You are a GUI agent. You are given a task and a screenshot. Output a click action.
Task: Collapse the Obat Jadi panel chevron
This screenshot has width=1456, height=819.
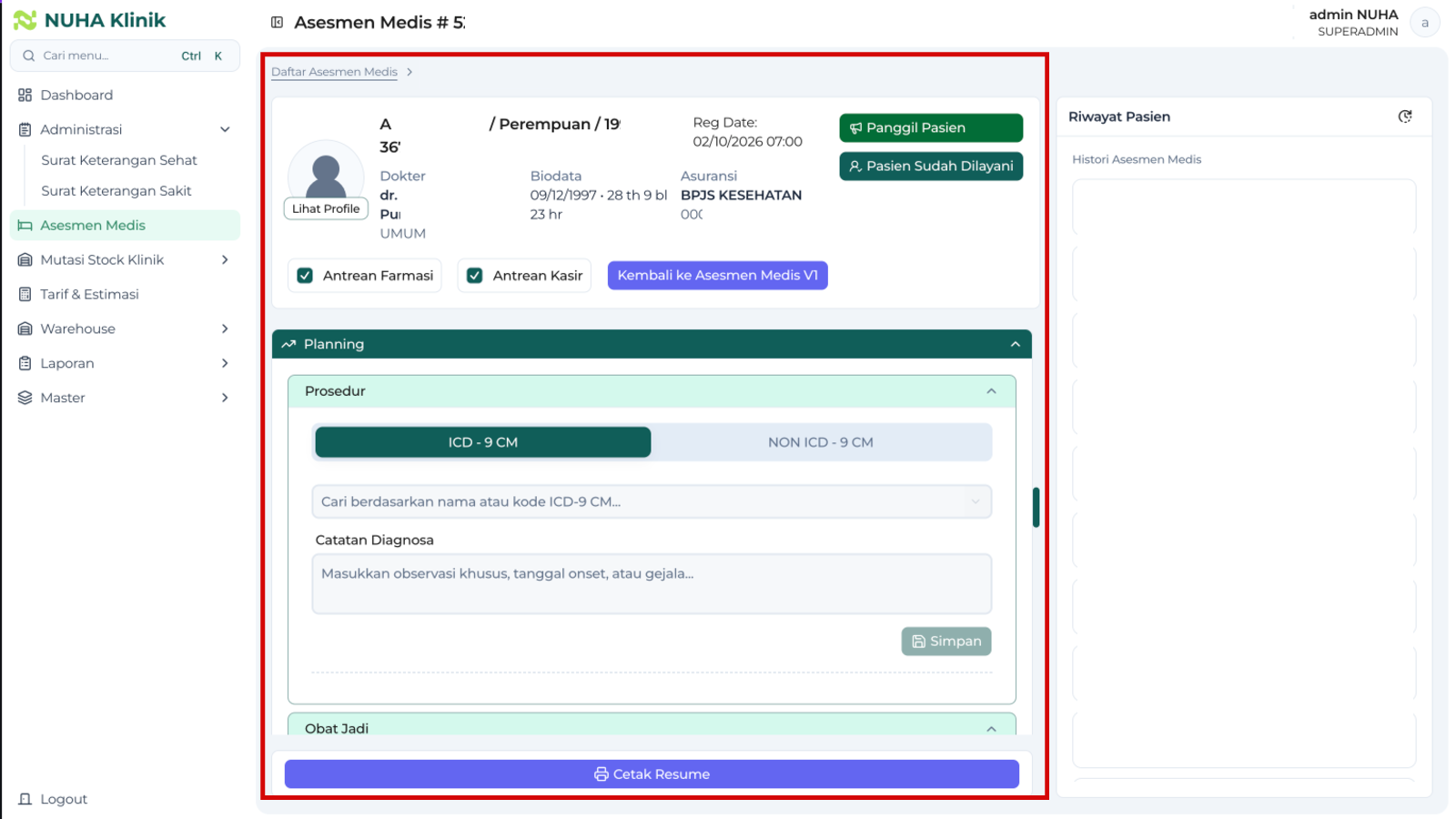coord(992,729)
